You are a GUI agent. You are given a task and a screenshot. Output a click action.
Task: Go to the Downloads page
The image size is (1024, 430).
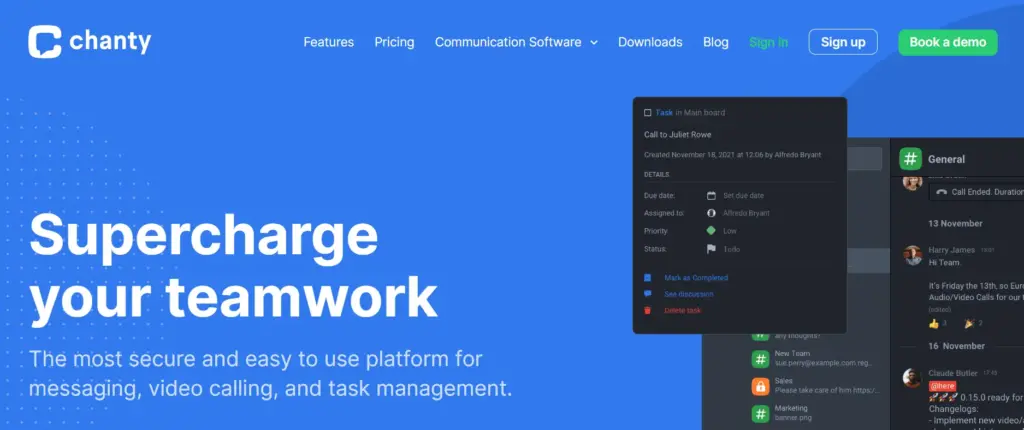point(650,42)
